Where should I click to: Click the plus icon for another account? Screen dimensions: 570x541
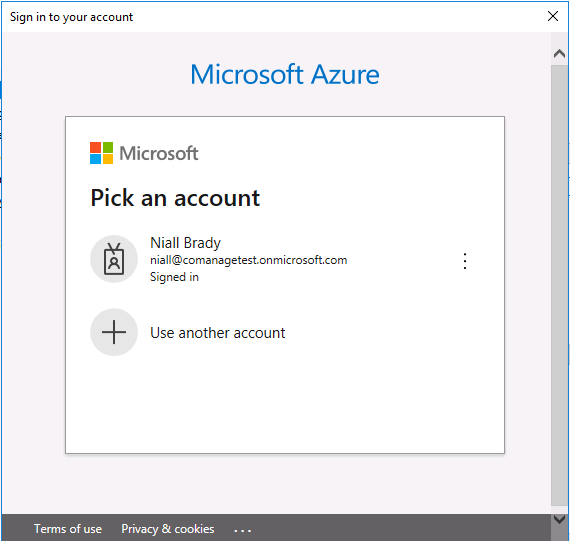point(114,332)
